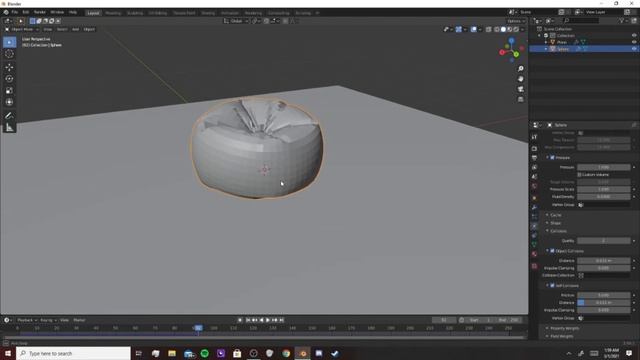
Task: Select wireframe viewport shading
Action: pos(497,29)
